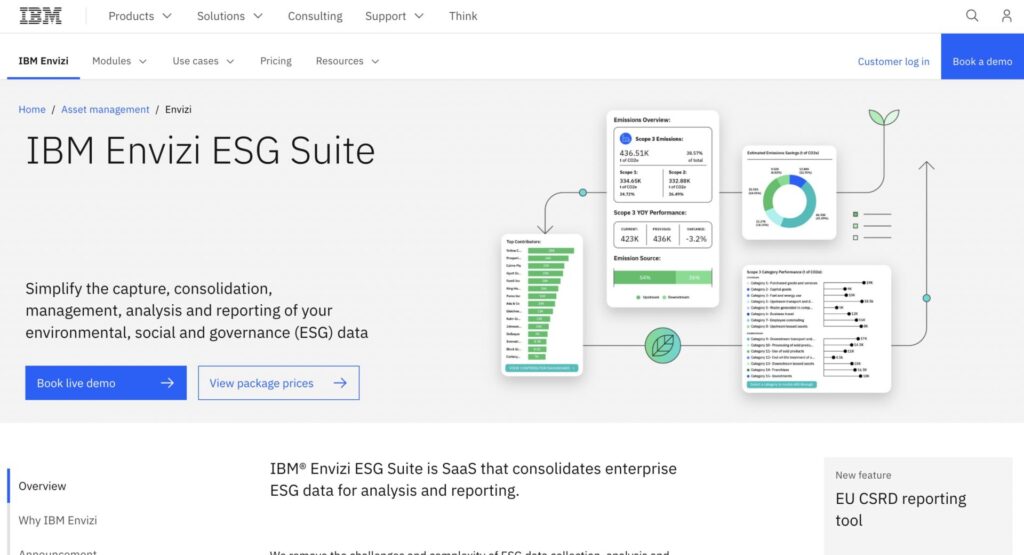Image resolution: width=1024 pixels, height=555 pixels.
Task: Click the View package prices button
Action: (x=279, y=383)
